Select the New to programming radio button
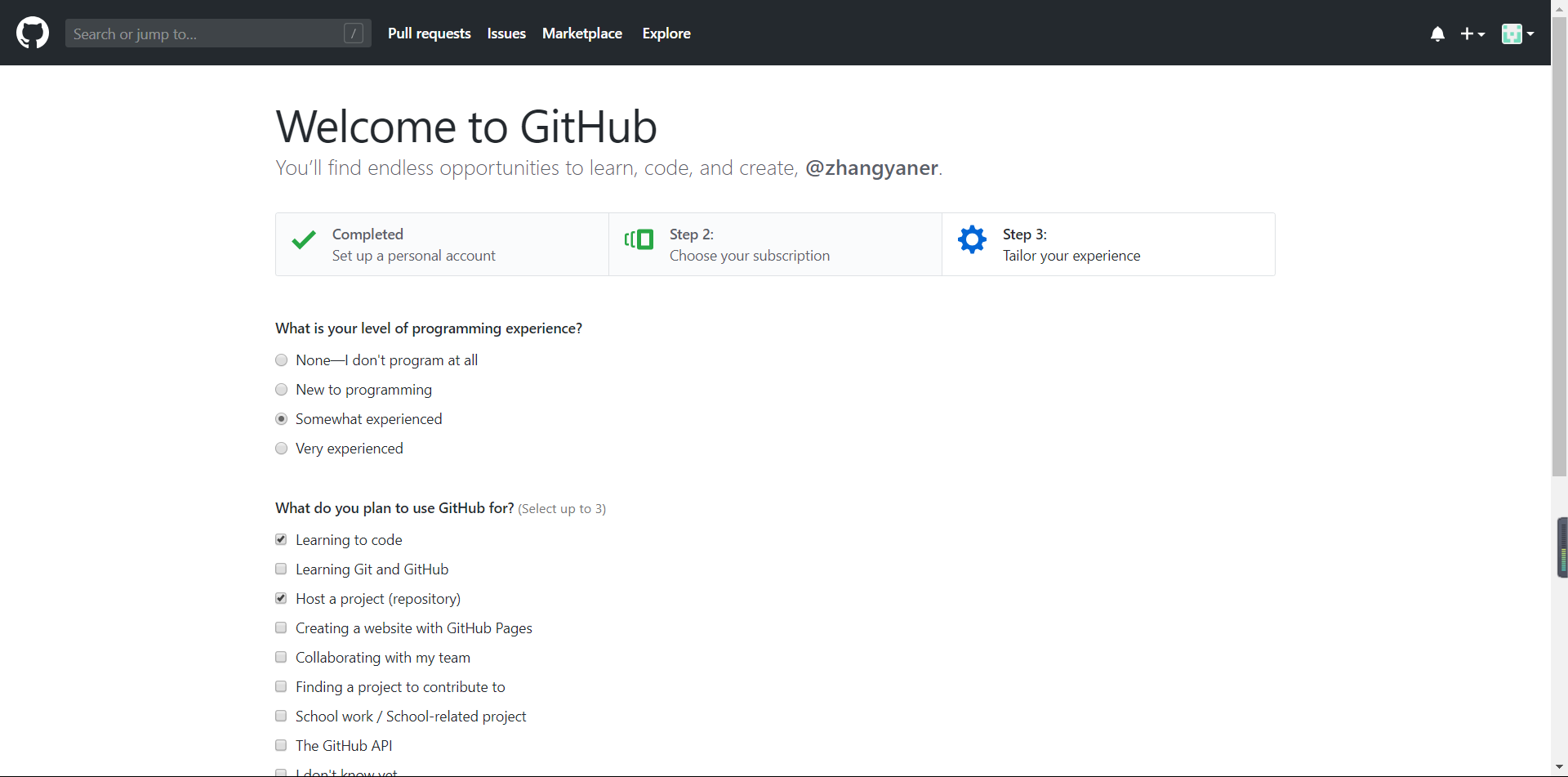This screenshot has height=777, width=1568. pyautogui.click(x=281, y=389)
